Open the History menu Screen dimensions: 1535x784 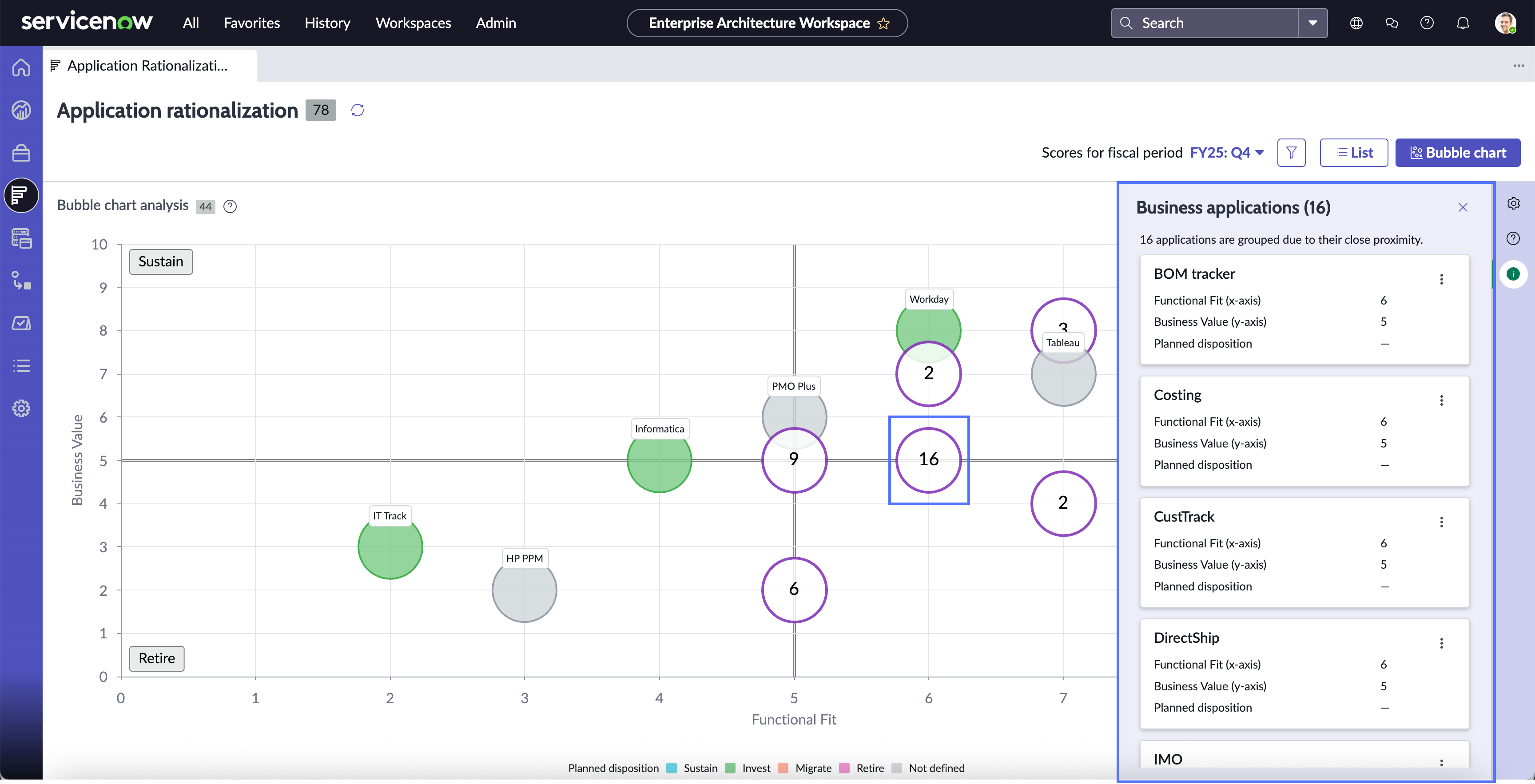(327, 23)
